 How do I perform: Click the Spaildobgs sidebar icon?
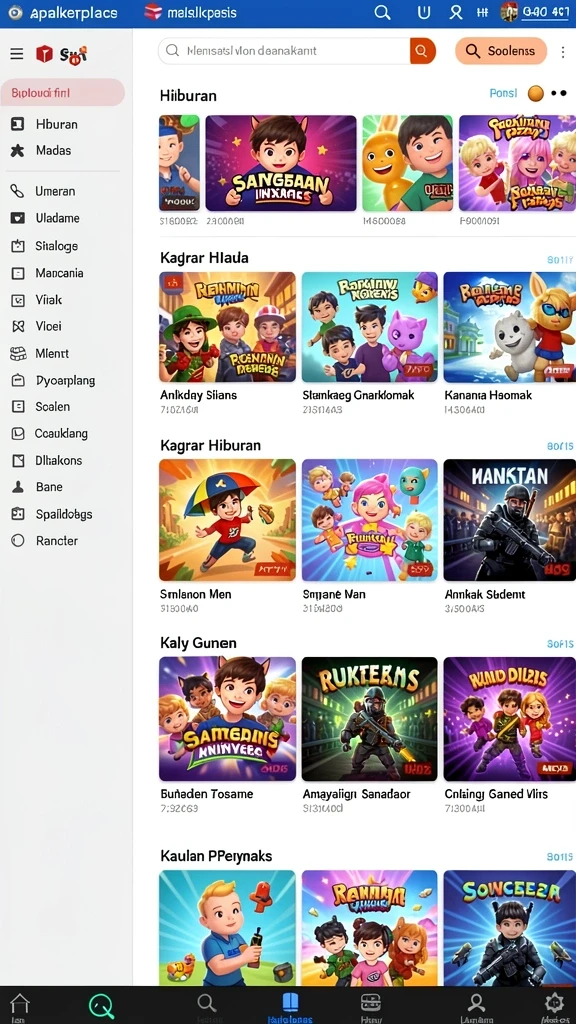[x=18, y=514]
